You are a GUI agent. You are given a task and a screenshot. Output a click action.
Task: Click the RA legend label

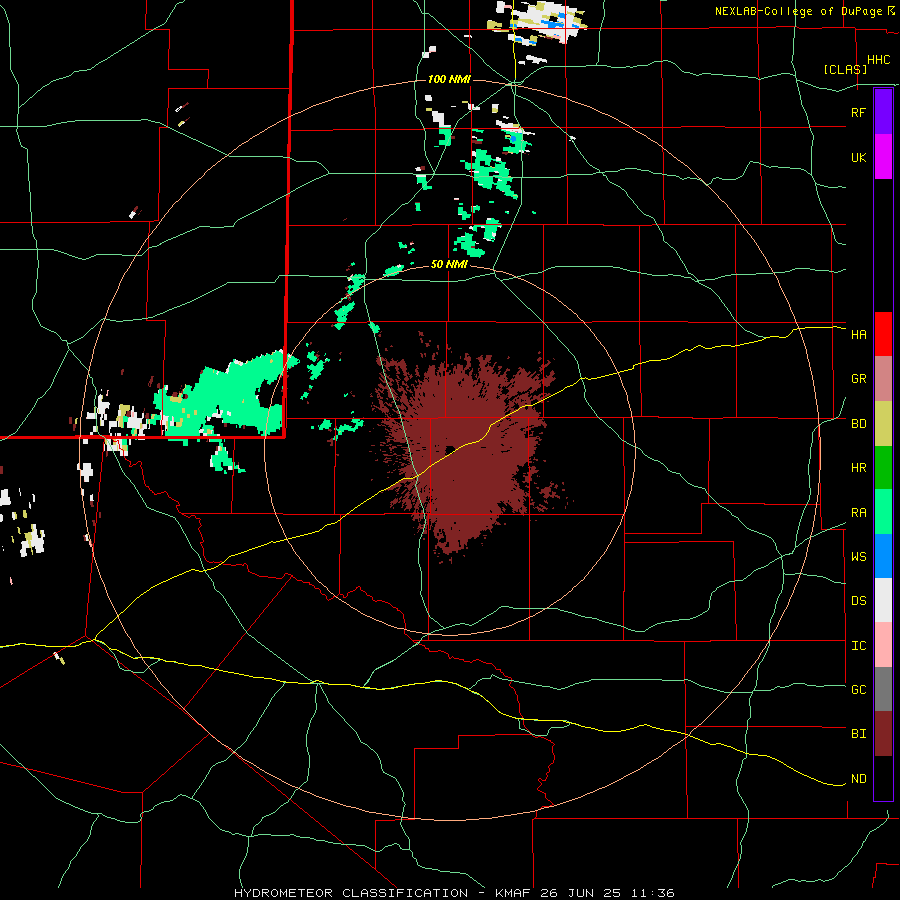[858, 513]
